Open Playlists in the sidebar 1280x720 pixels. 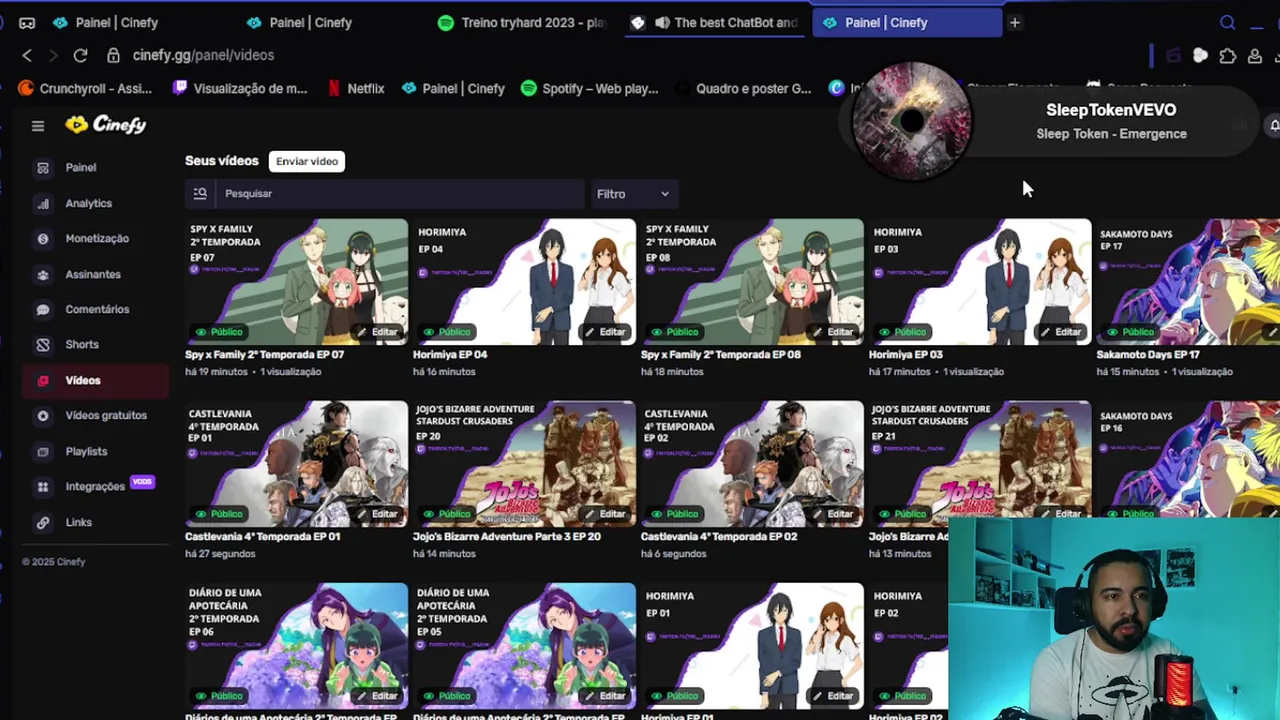86,451
